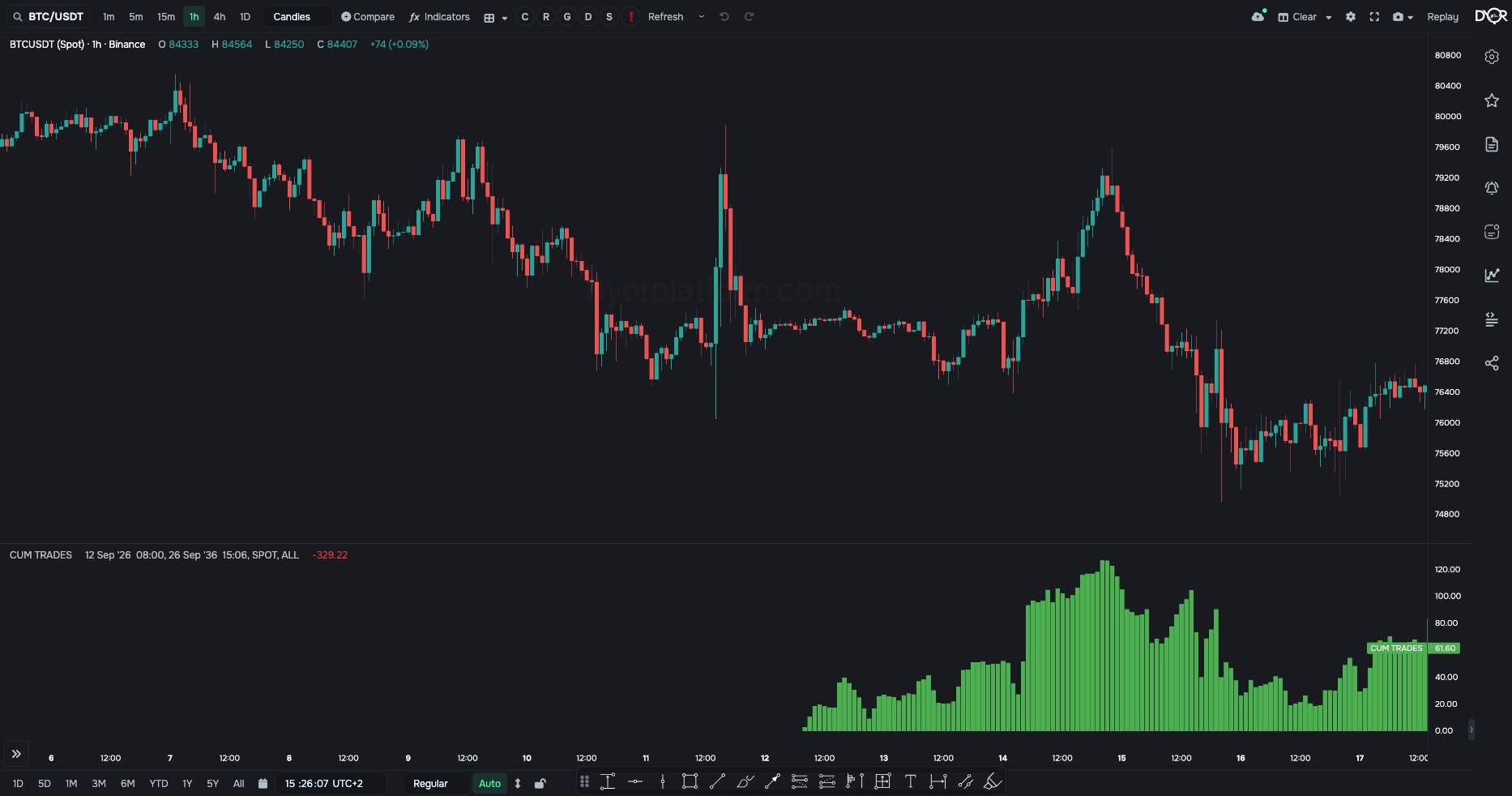Open the Regular scale type dropdown

(x=437, y=784)
